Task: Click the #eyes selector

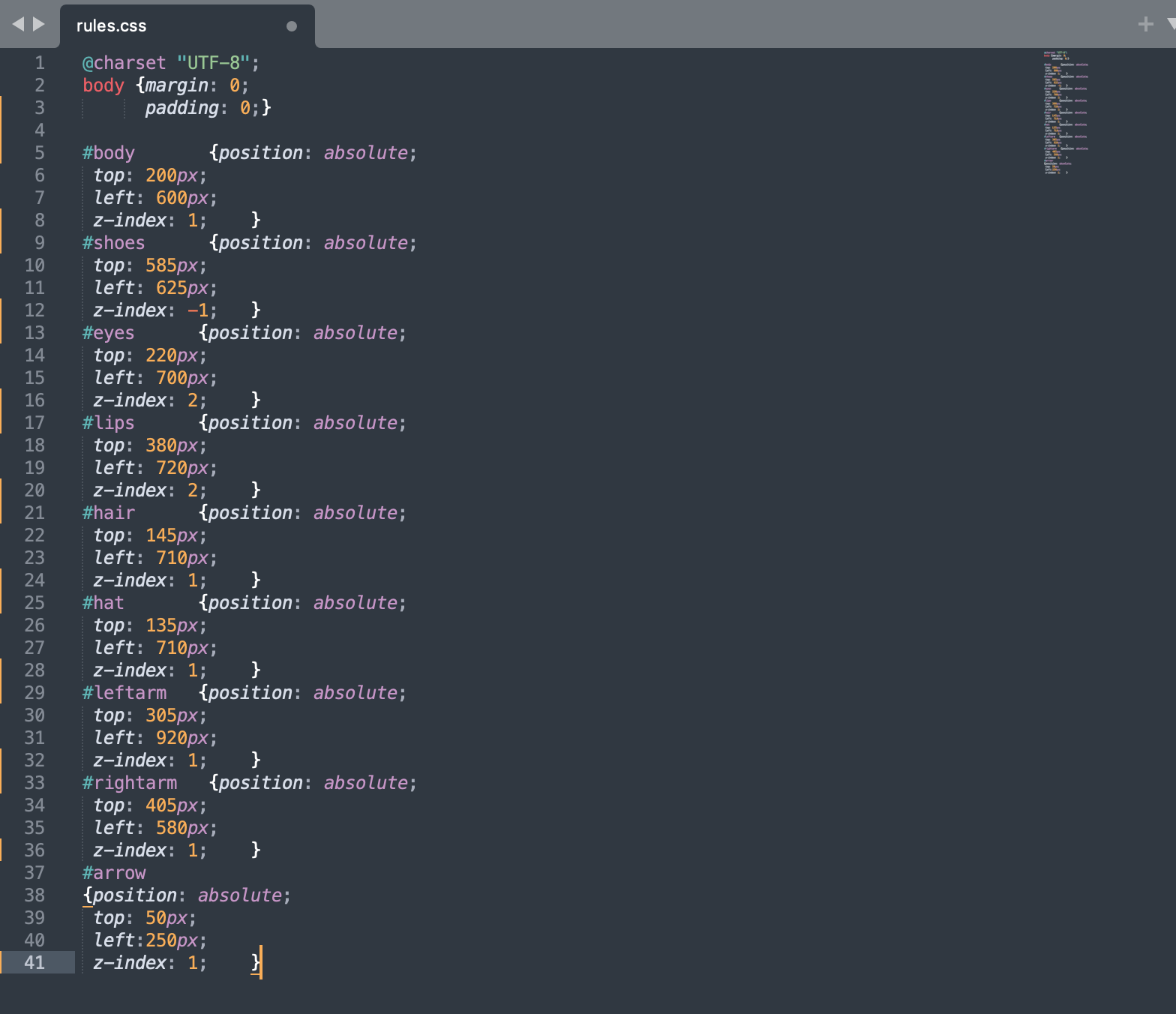Action: pyautogui.click(x=108, y=333)
